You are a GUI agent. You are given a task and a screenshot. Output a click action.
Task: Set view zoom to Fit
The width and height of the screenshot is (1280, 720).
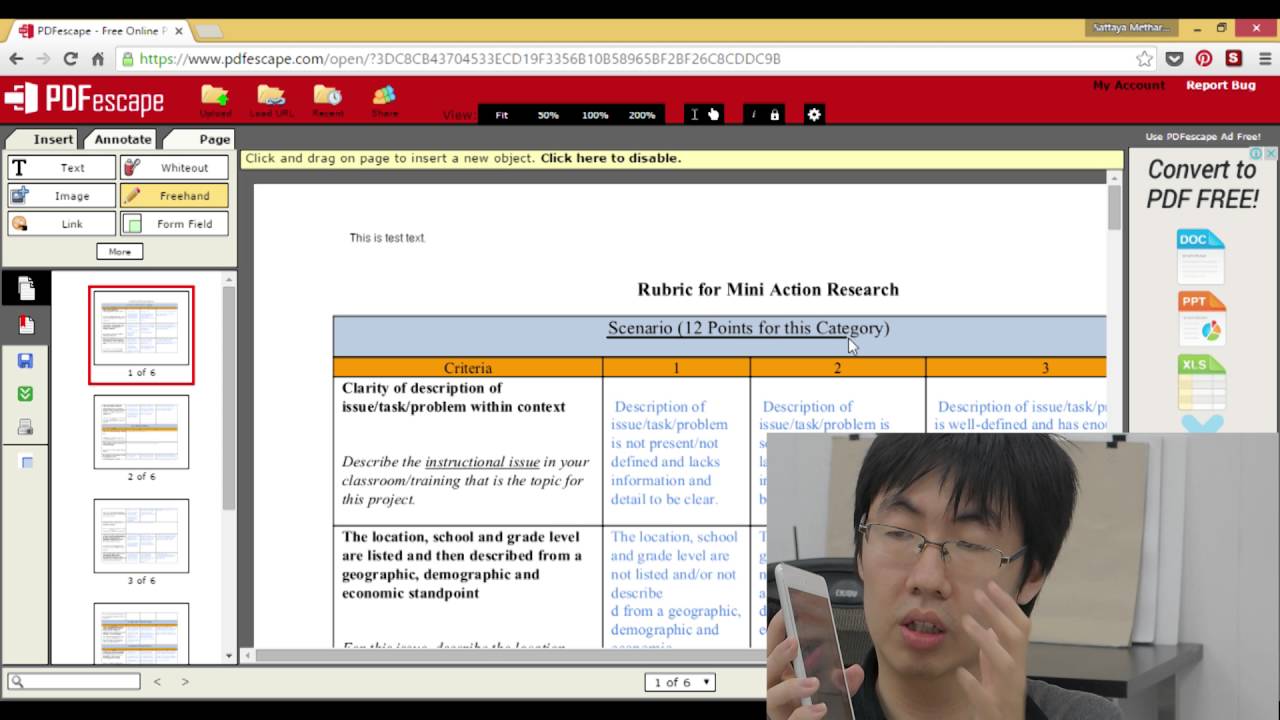point(502,115)
